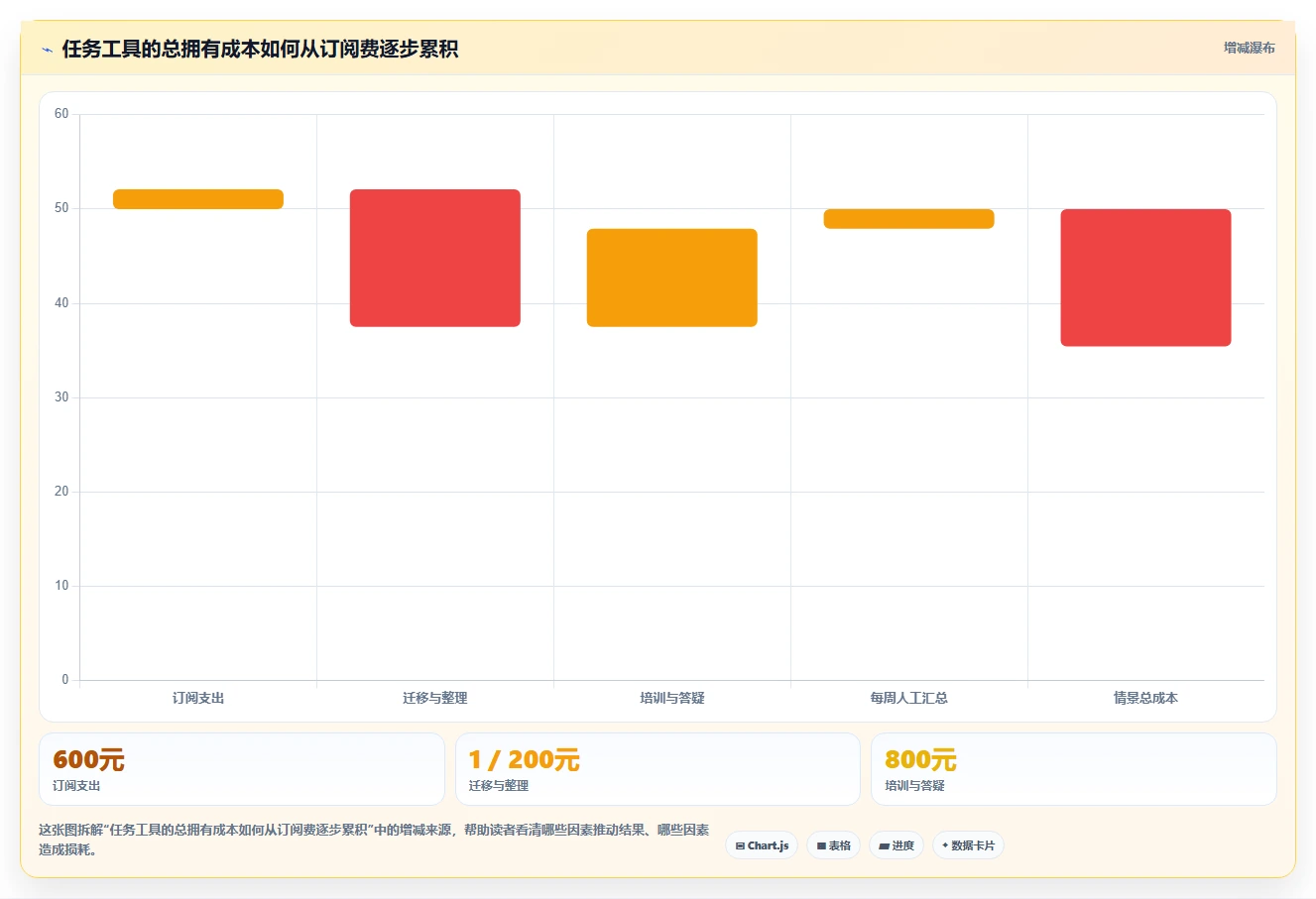Click the 增减瀑布 tag in header
1316x899 pixels.
click(x=1249, y=48)
